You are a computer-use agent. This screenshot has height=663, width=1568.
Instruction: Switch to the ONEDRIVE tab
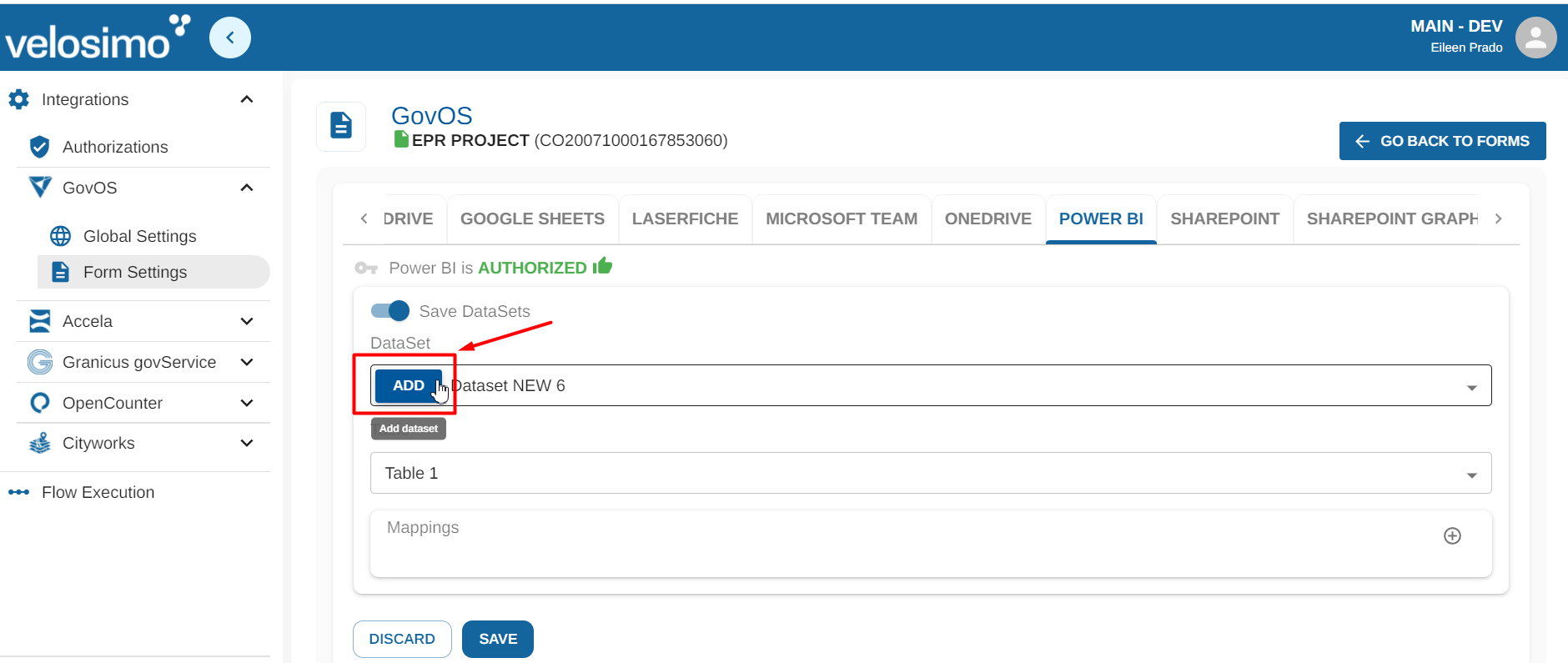tap(988, 218)
